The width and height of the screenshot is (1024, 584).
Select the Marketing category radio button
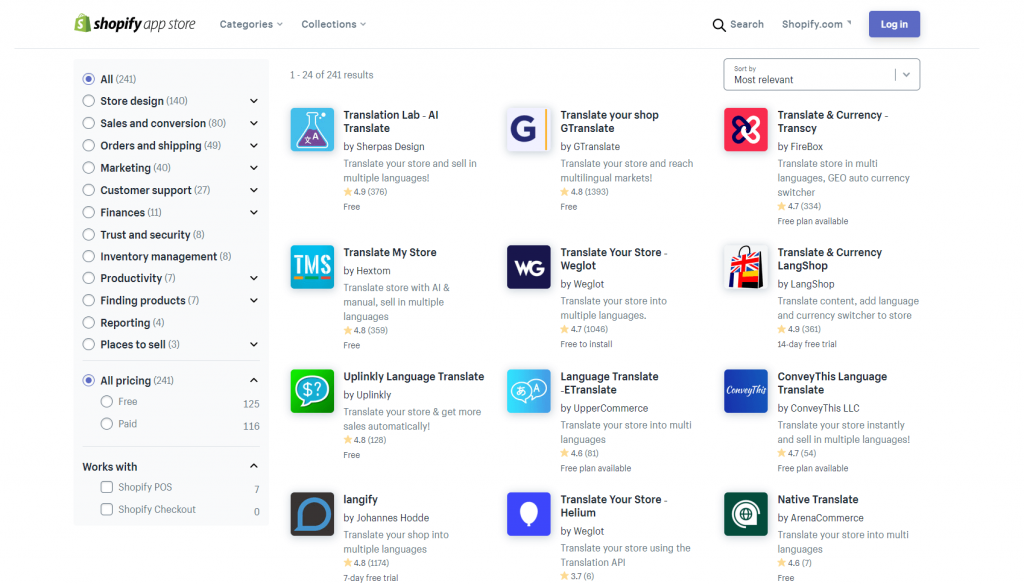(91, 167)
